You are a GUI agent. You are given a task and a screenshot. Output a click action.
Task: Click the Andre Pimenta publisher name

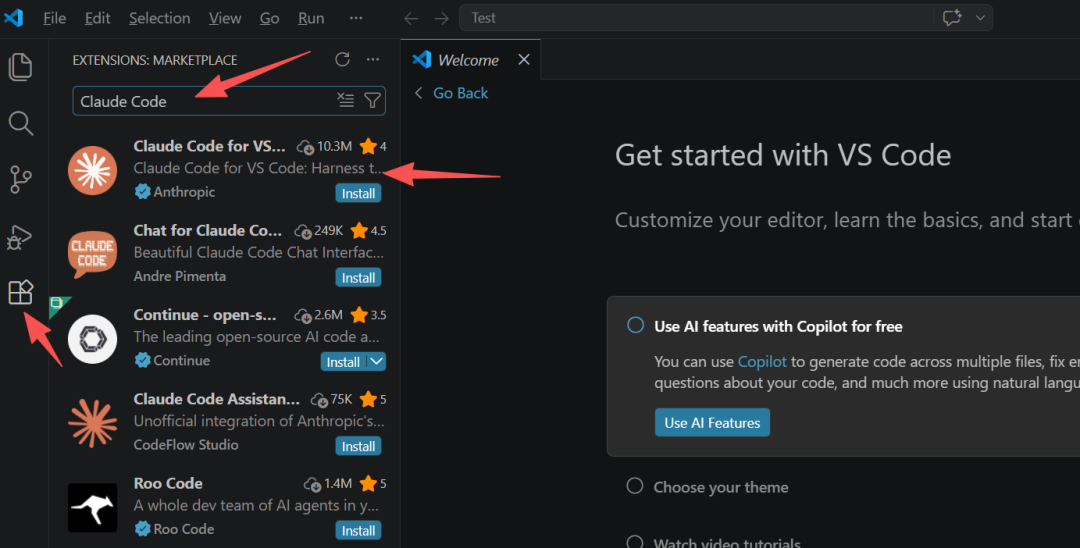coord(180,276)
